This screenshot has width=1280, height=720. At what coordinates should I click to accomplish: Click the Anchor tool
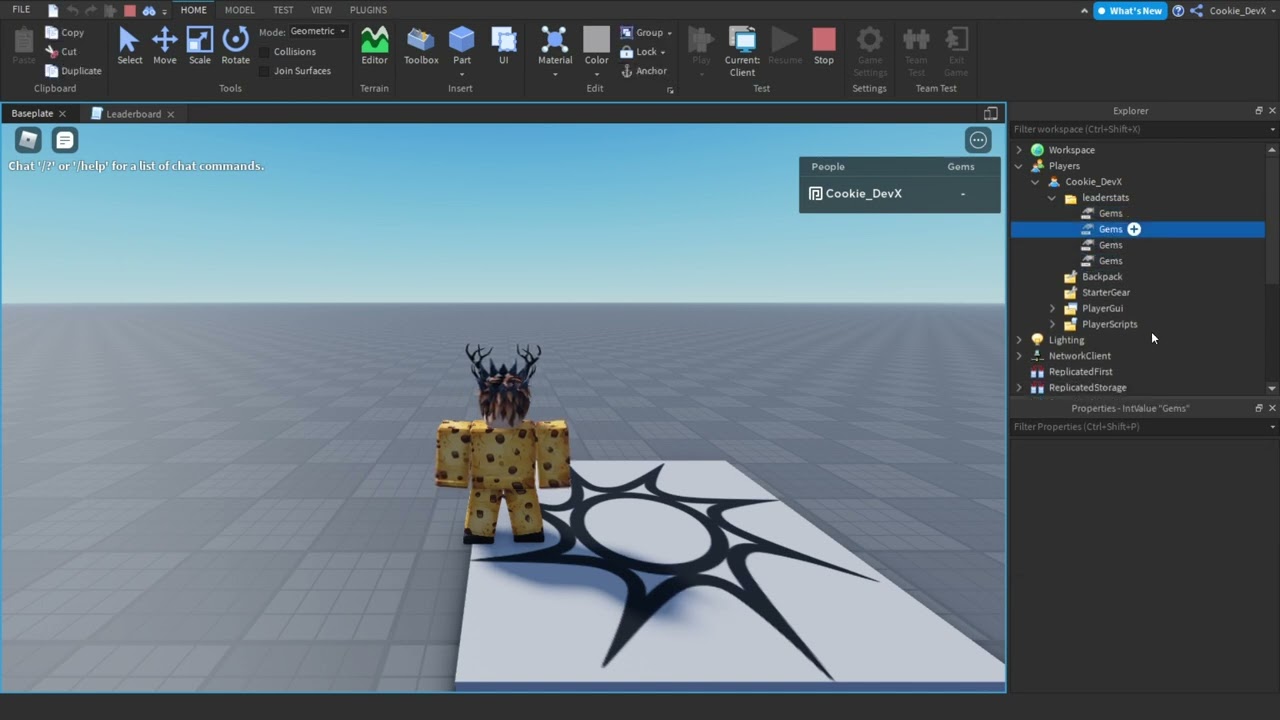pos(644,71)
